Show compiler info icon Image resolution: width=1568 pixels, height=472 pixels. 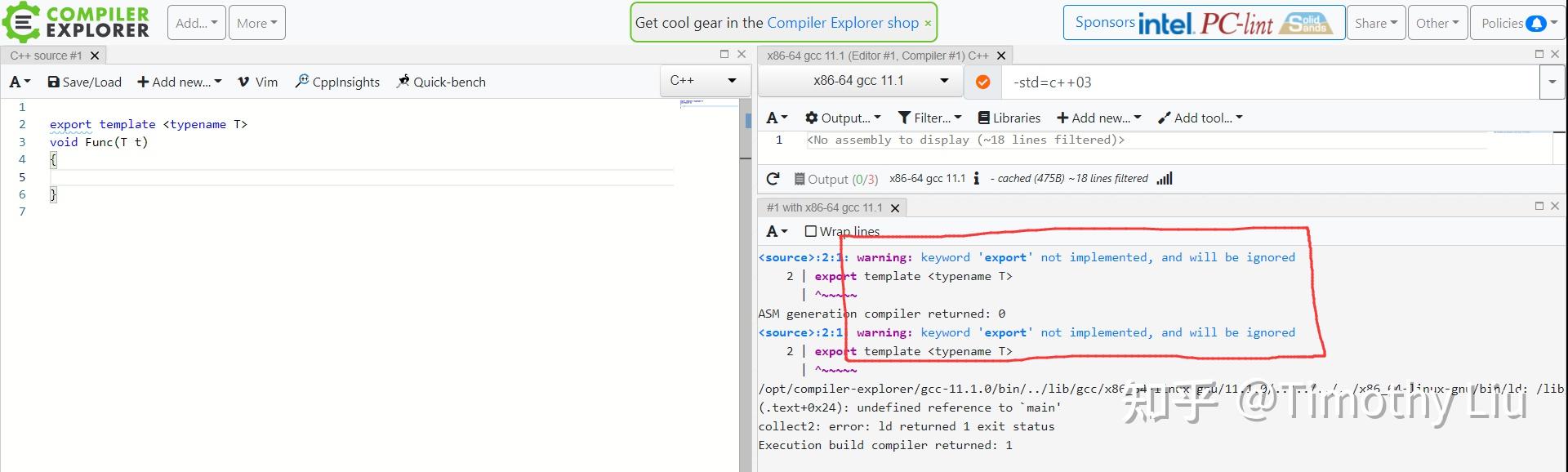(977, 178)
